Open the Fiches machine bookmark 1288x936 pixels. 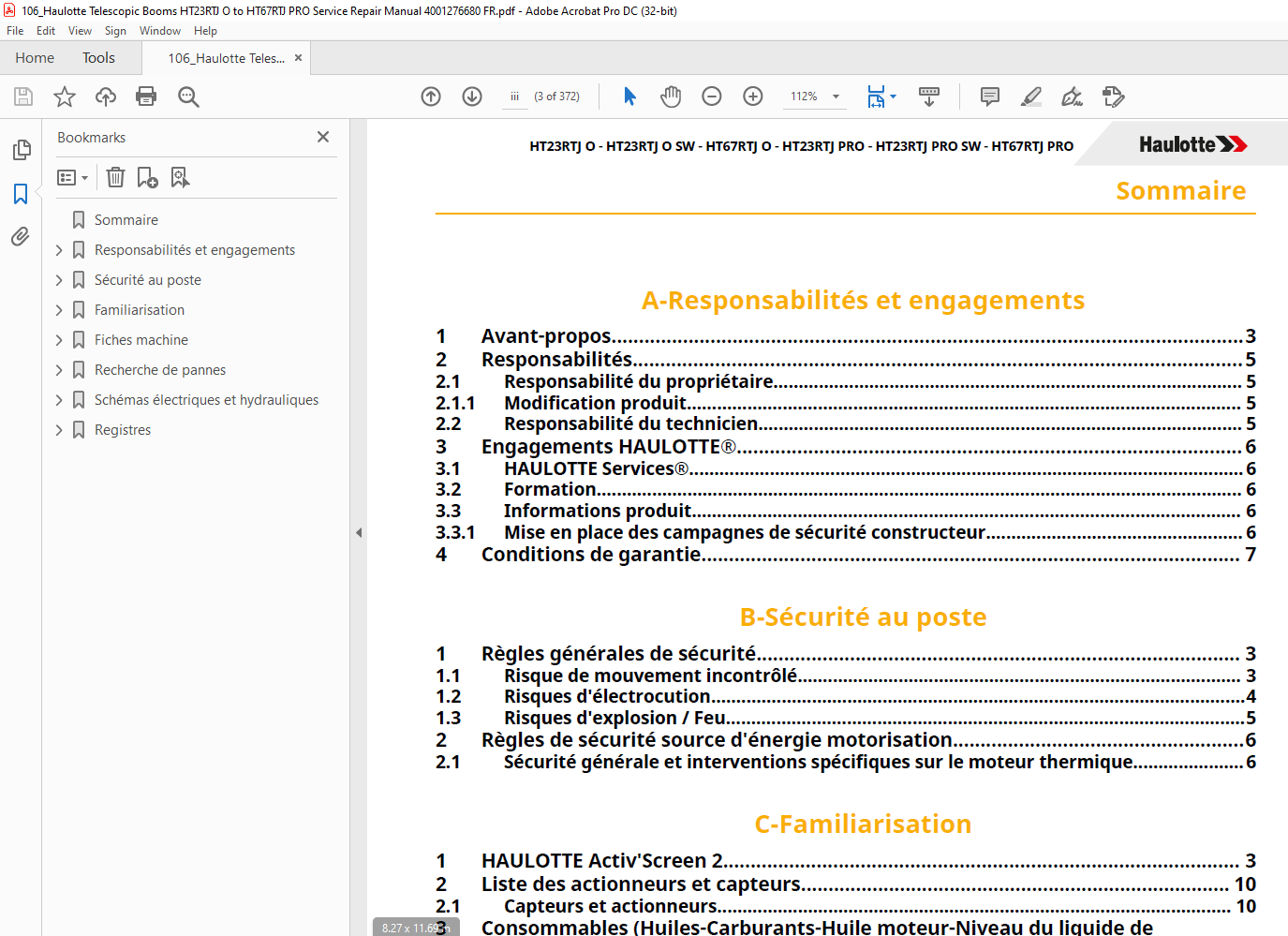tap(141, 340)
